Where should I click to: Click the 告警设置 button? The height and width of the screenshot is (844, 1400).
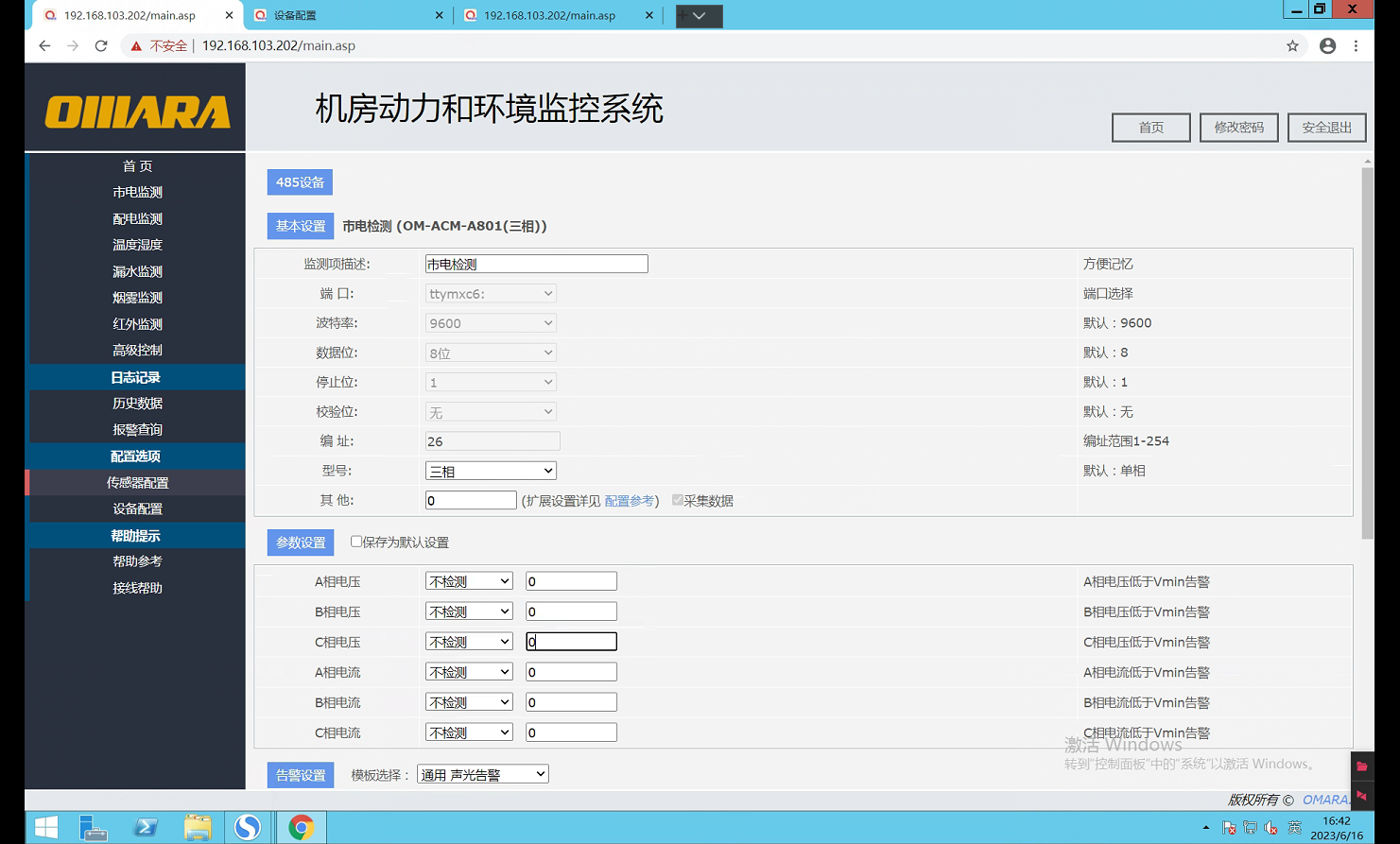click(301, 775)
